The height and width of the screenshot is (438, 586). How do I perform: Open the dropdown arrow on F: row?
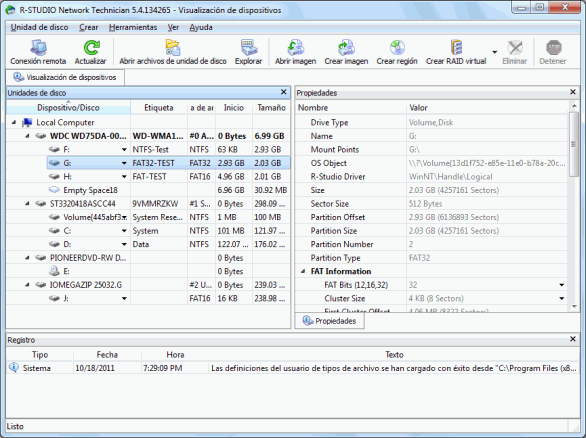[124, 150]
